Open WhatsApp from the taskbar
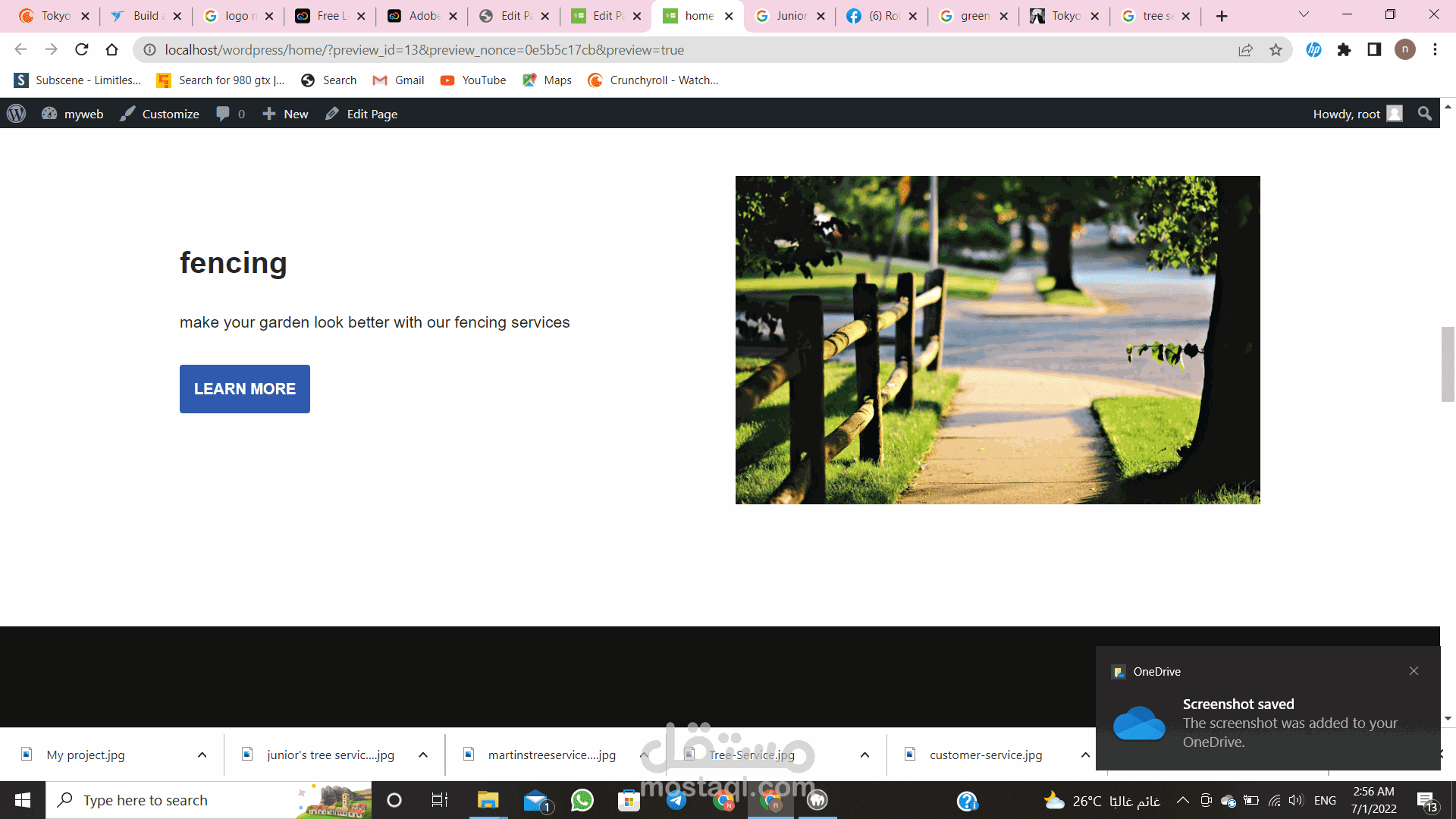The image size is (1456, 819). pos(582,800)
